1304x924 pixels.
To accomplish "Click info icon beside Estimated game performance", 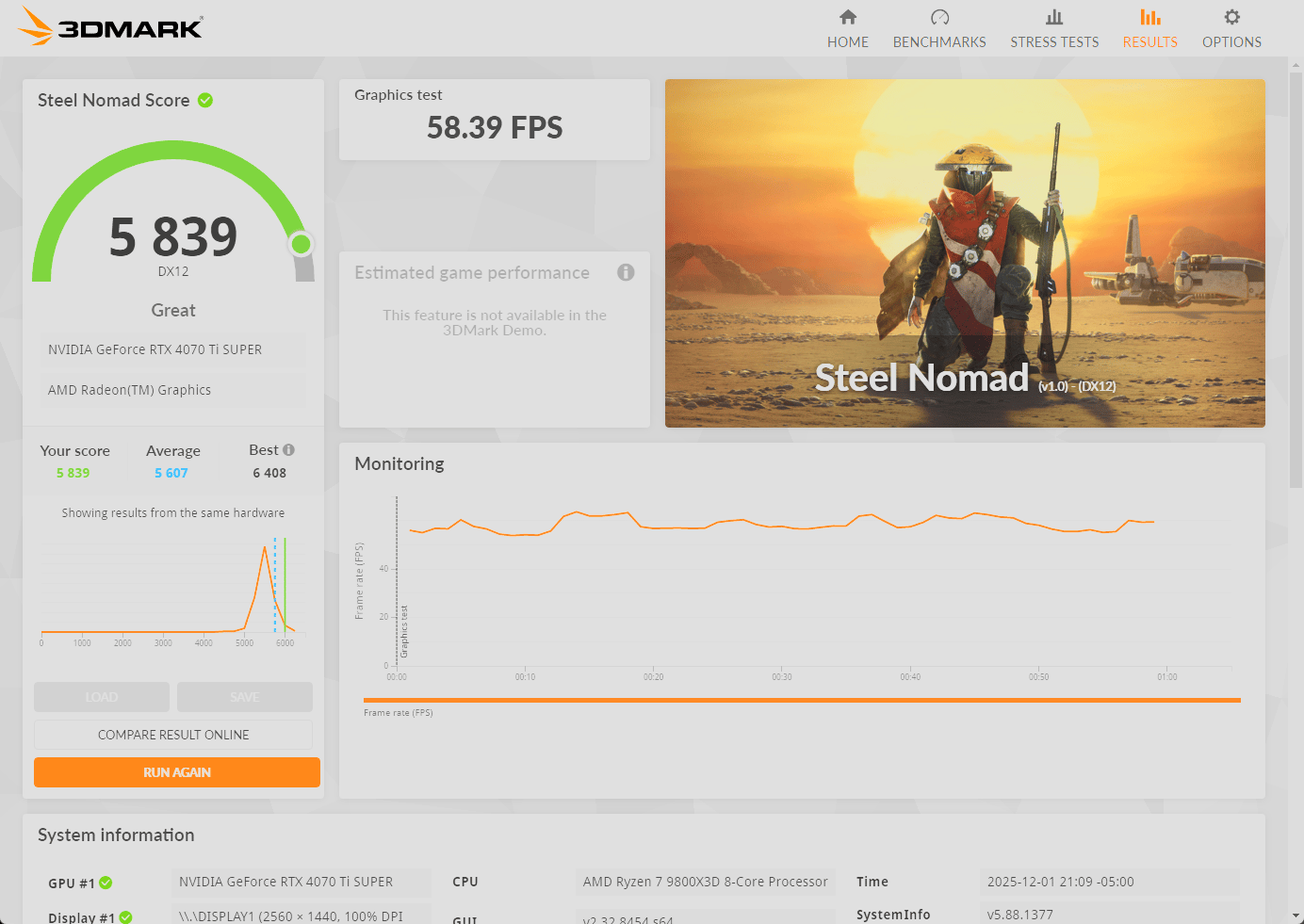I will (626, 272).
